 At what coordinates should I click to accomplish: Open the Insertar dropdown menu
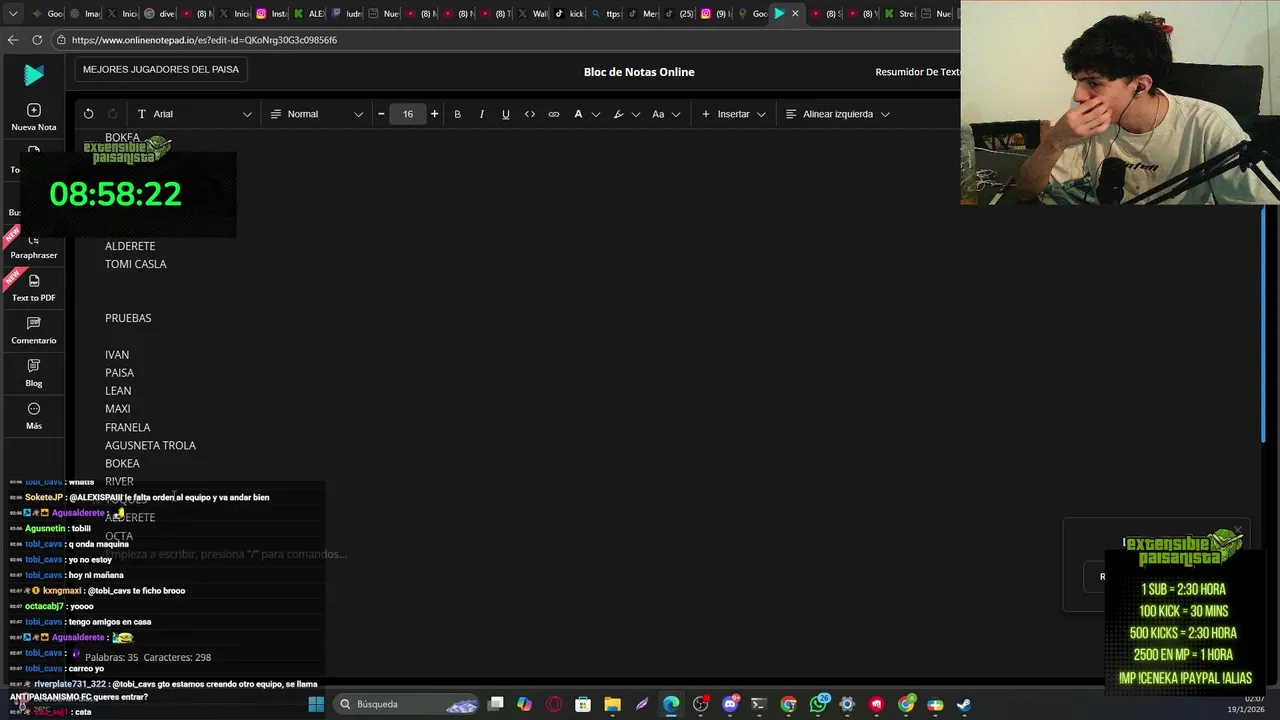[734, 114]
